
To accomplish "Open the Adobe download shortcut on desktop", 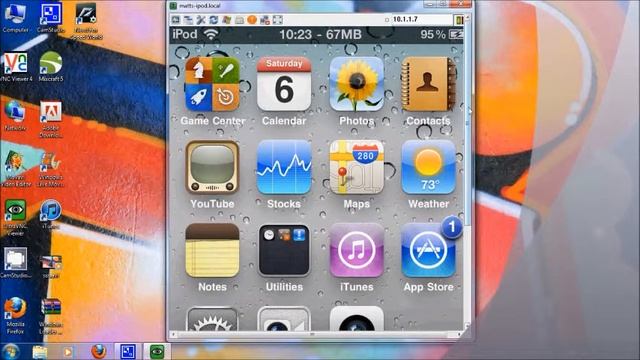I will tap(51, 119).
